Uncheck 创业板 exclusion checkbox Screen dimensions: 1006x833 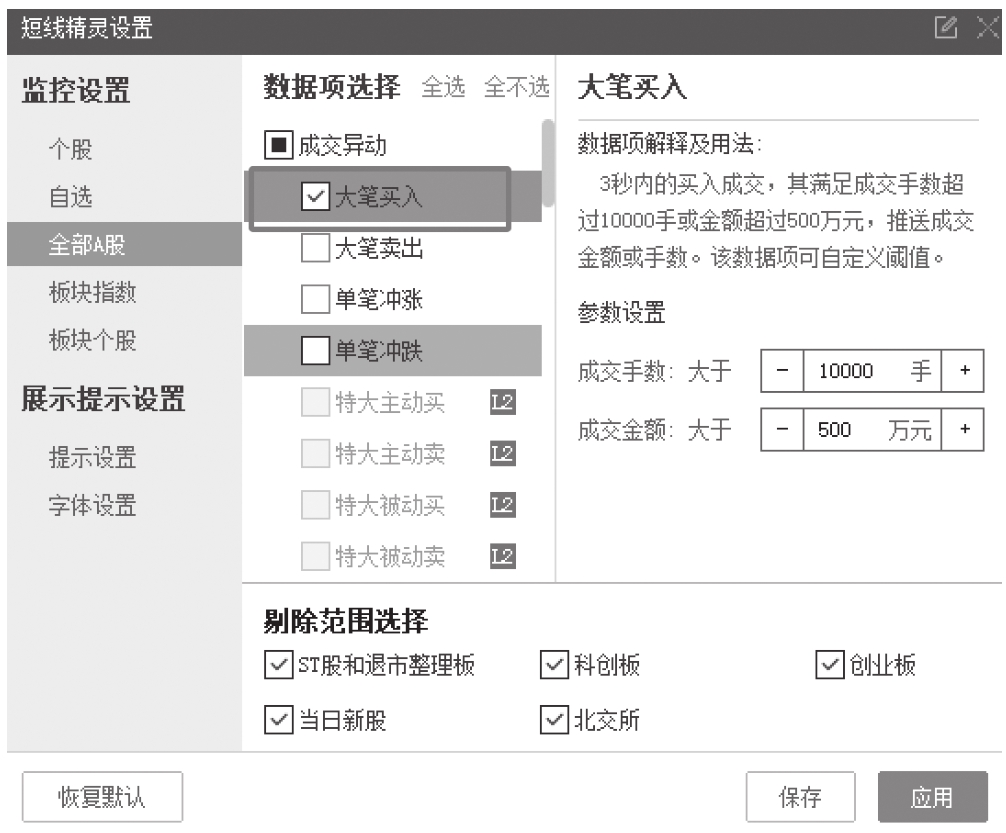(x=830, y=665)
